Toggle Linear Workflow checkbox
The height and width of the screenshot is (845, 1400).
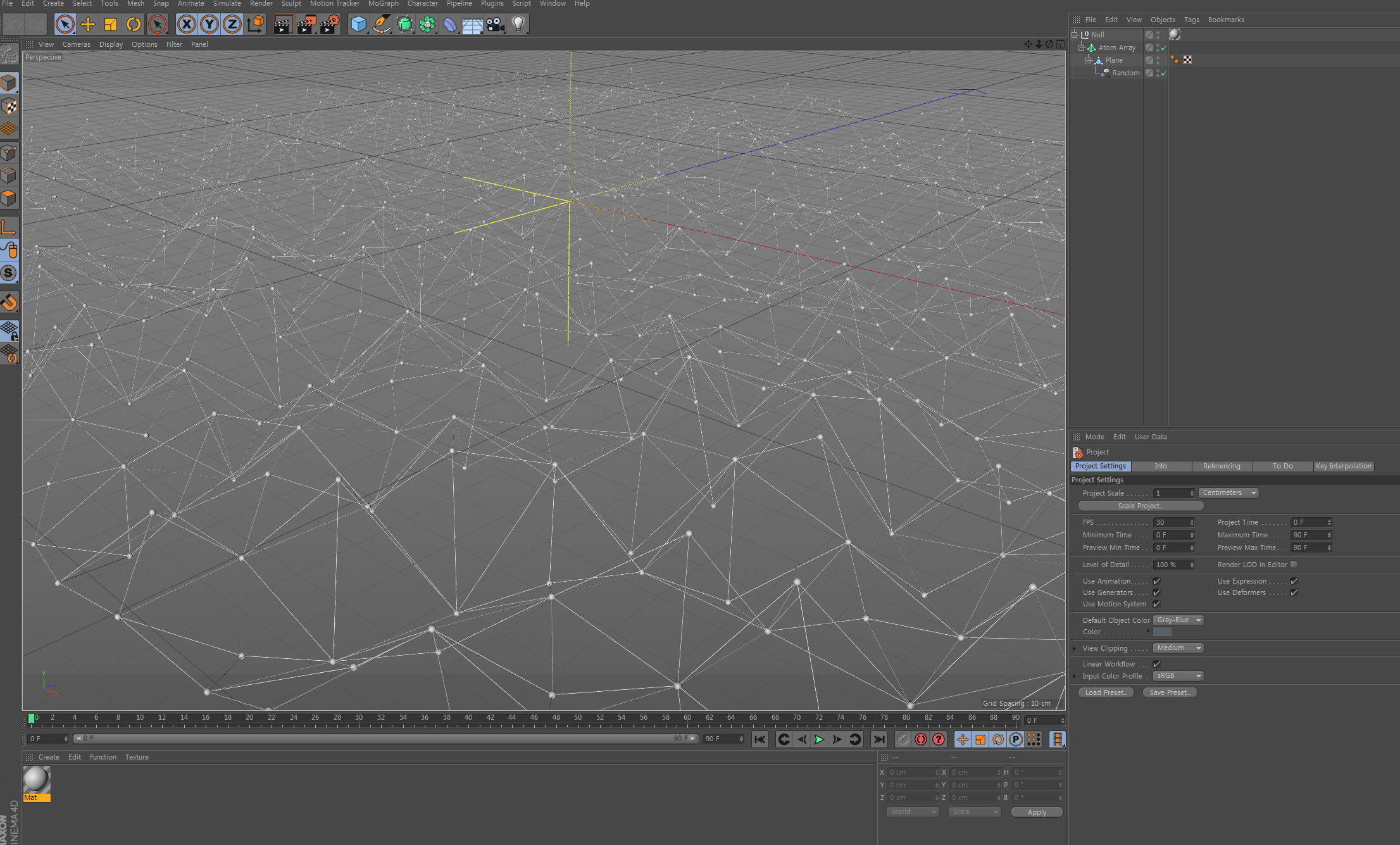tap(1156, 664)
